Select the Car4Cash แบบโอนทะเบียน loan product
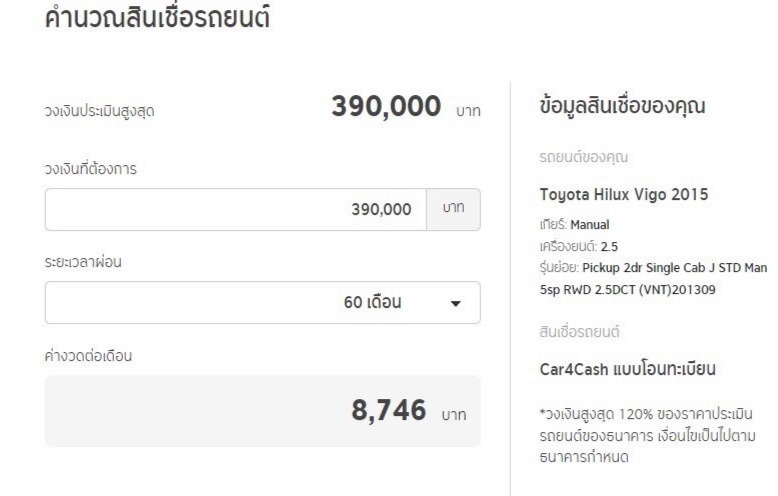Viewport: 778px width, 496px height. [632, 373]
